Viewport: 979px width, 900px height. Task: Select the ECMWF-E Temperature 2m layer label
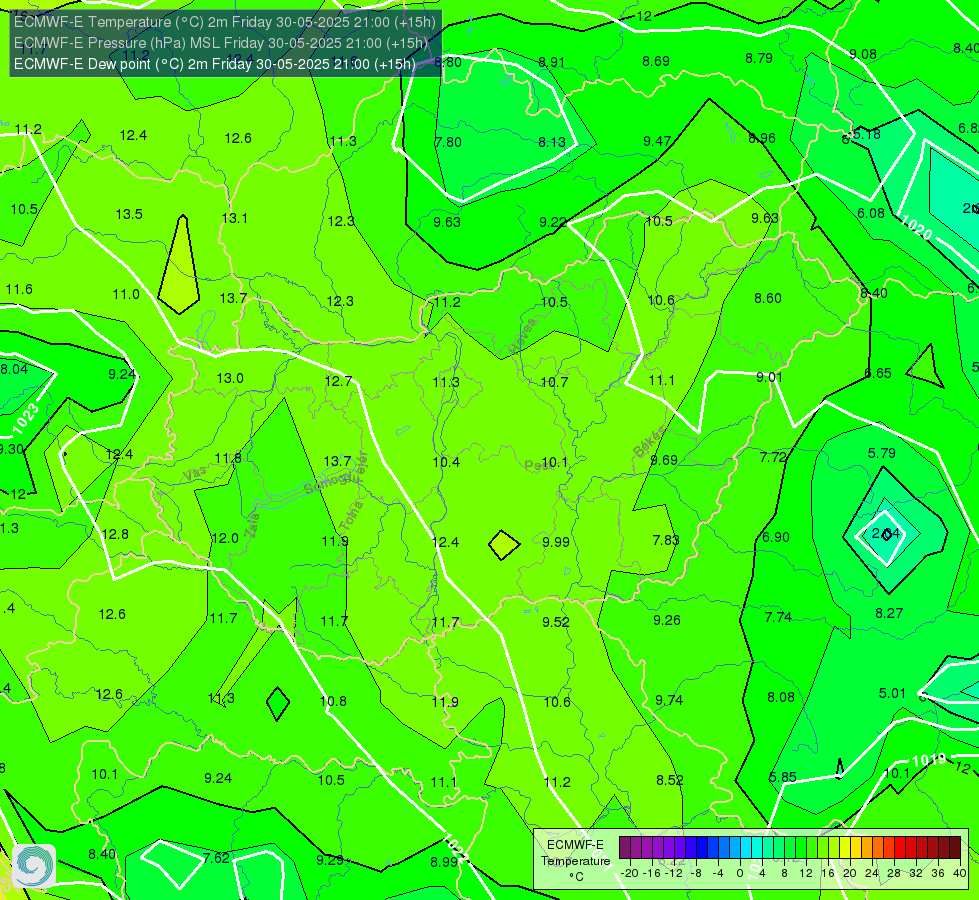point(225,22)
